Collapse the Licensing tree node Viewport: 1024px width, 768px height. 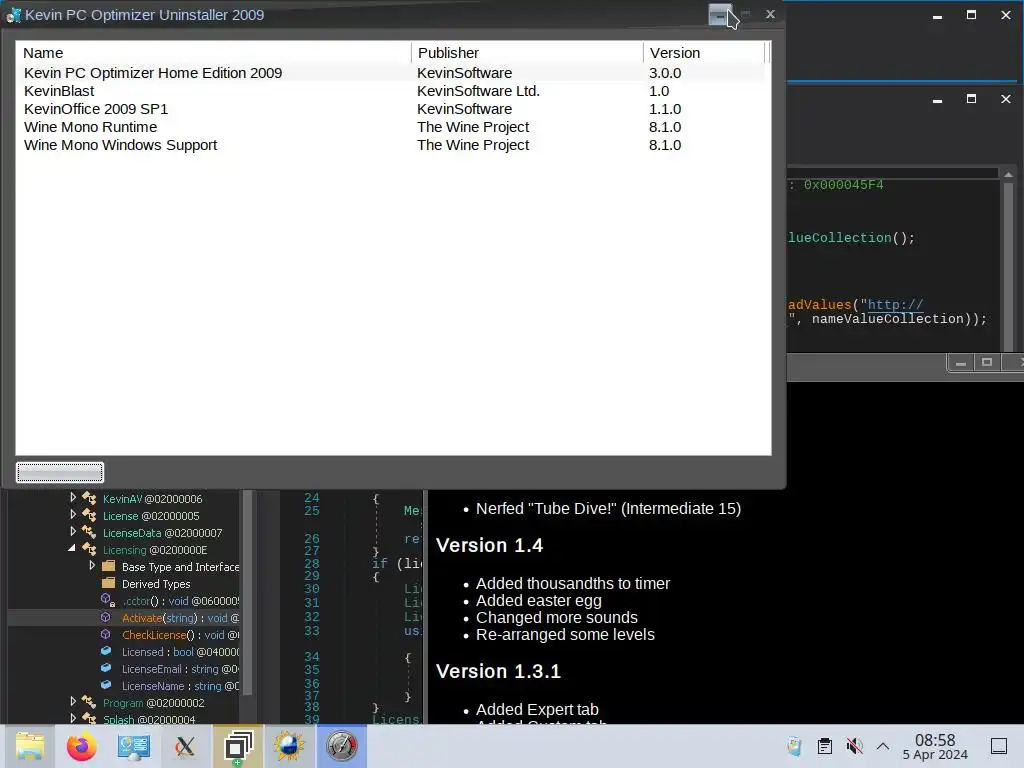pyautogui.click(x=72, y=549)
